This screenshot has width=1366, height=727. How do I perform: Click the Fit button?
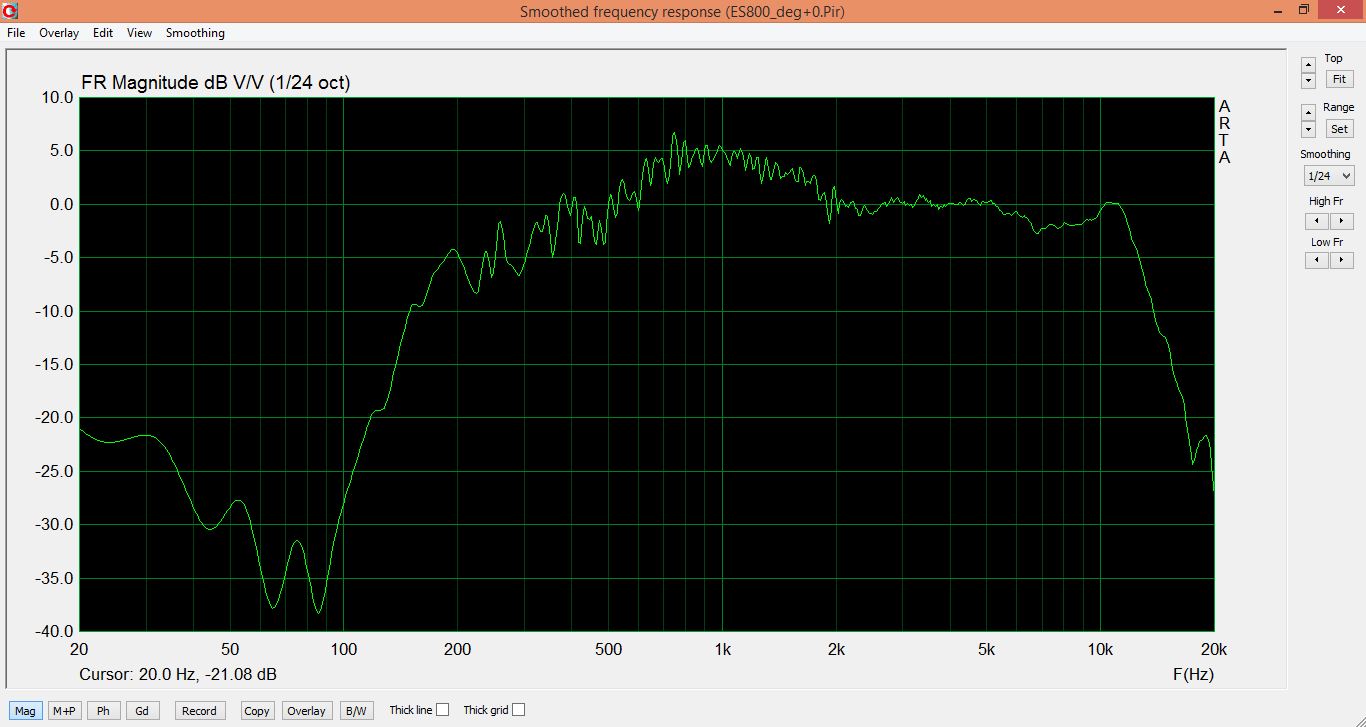pos(1339,79)
